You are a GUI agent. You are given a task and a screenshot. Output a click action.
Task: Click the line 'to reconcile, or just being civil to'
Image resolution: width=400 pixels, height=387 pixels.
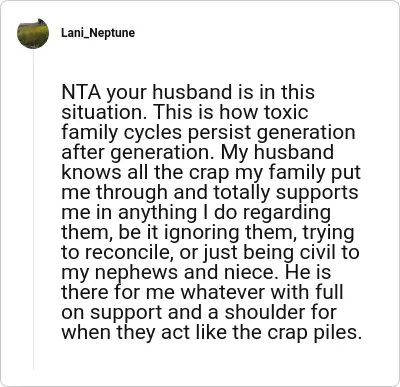(210, 253)
